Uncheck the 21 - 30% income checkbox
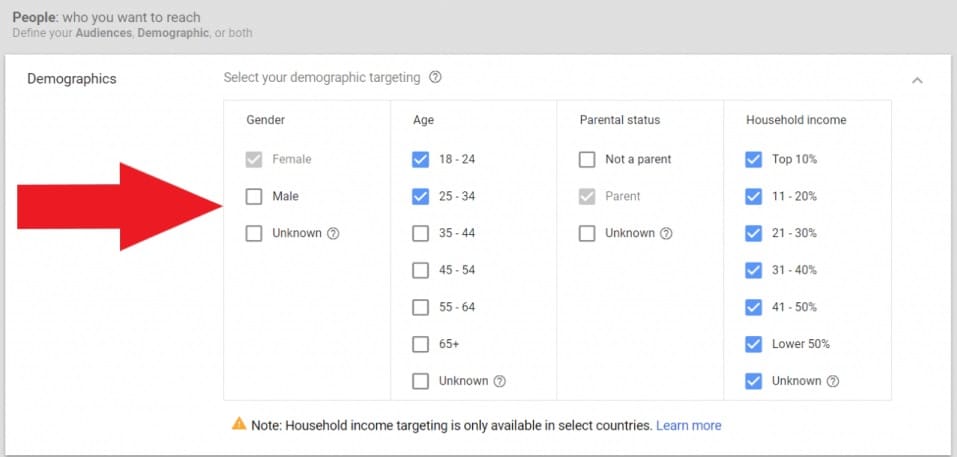This screenshot has height=457, width=957. (754, 233)
